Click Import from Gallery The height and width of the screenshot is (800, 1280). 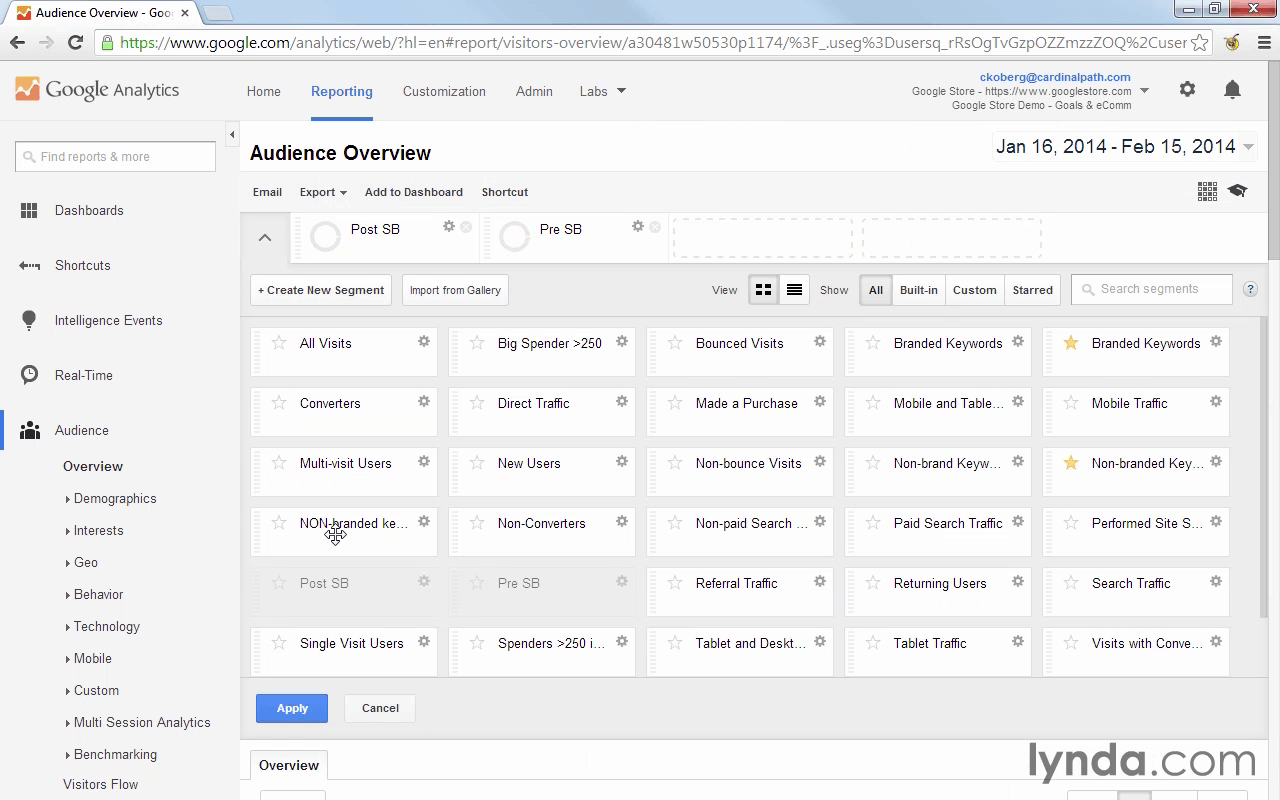pos(455,290)
